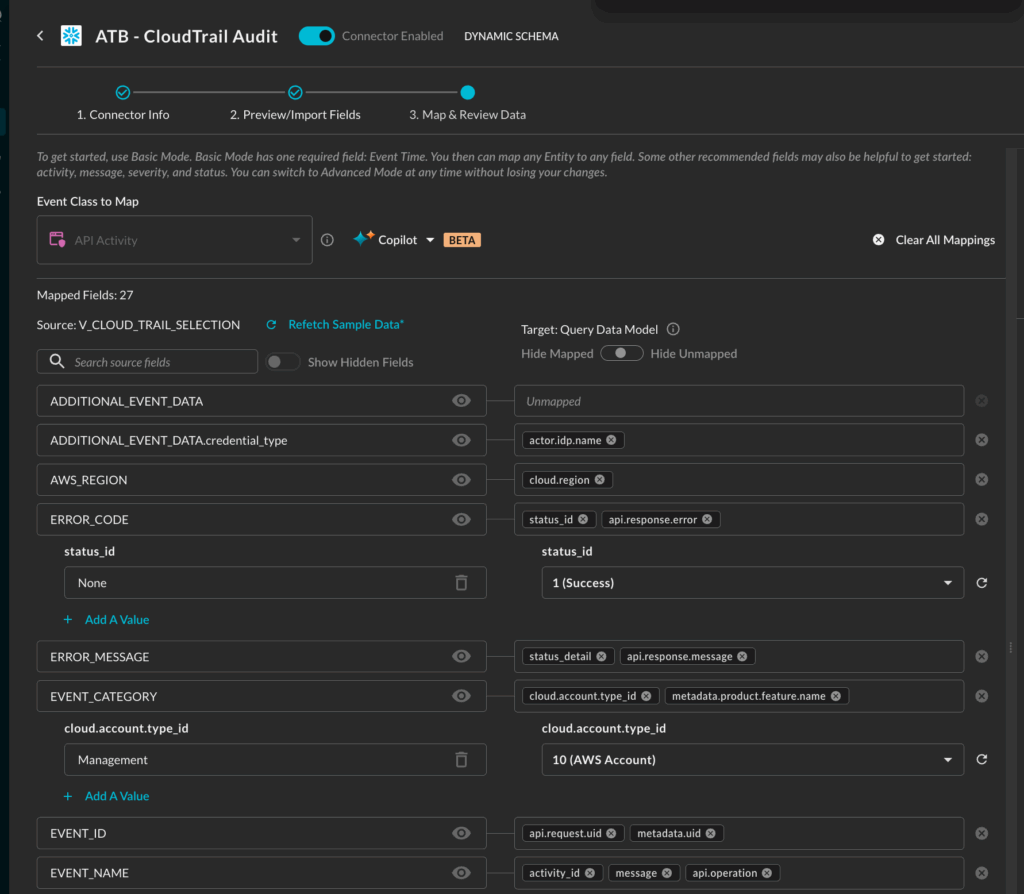Disable the Connector Enabled toggle

tap(317, 35)
